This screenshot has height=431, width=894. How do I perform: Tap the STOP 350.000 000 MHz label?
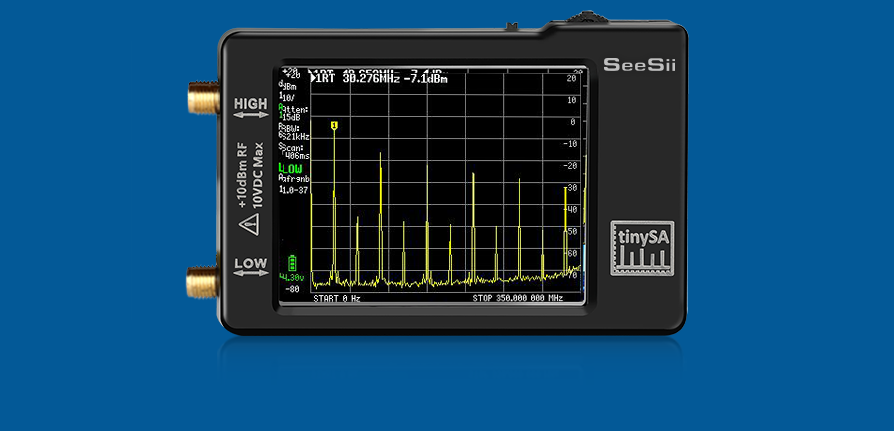(517, 298)
